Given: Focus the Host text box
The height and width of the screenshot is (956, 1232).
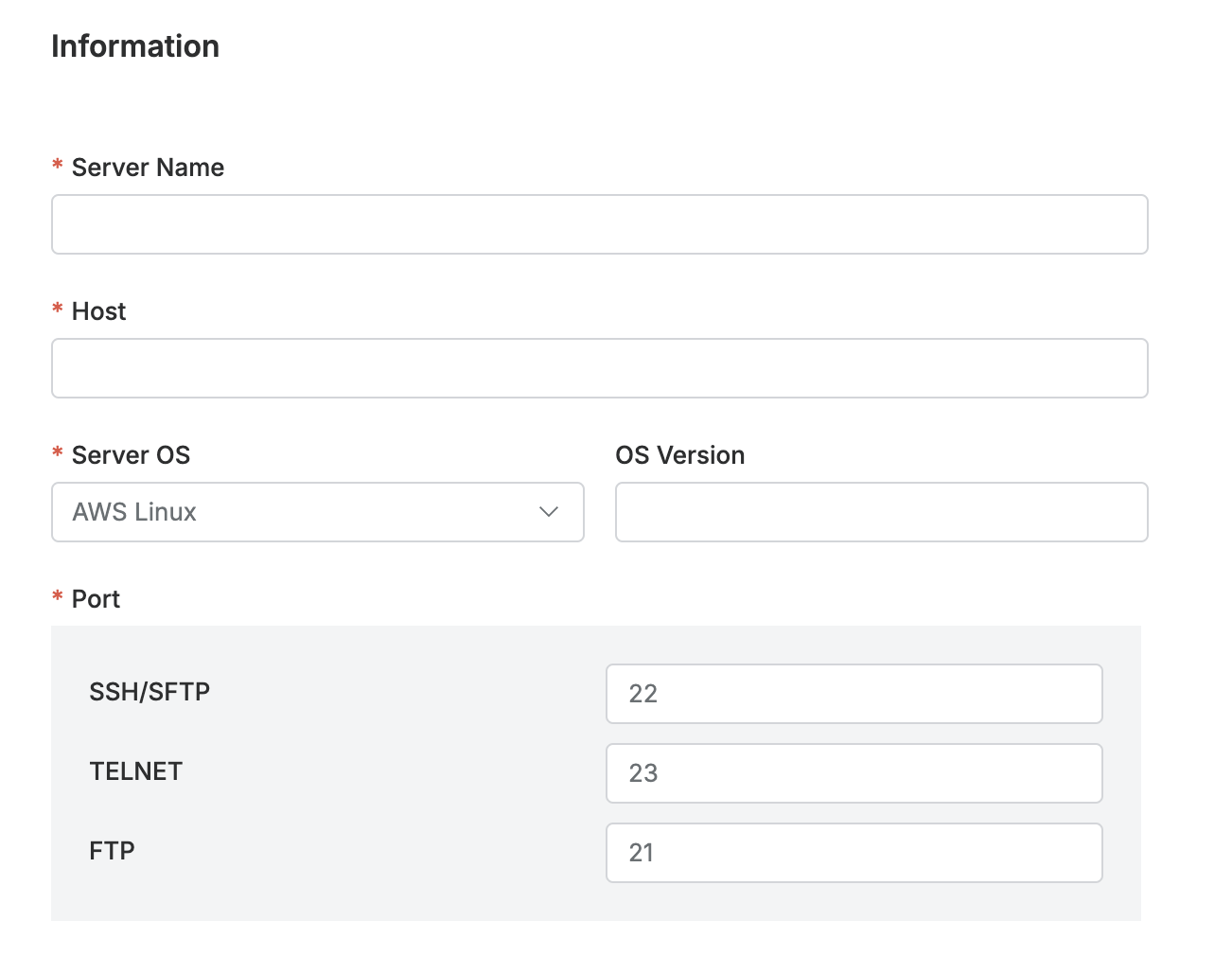Looking at the screenshot, I should [599, 368].
